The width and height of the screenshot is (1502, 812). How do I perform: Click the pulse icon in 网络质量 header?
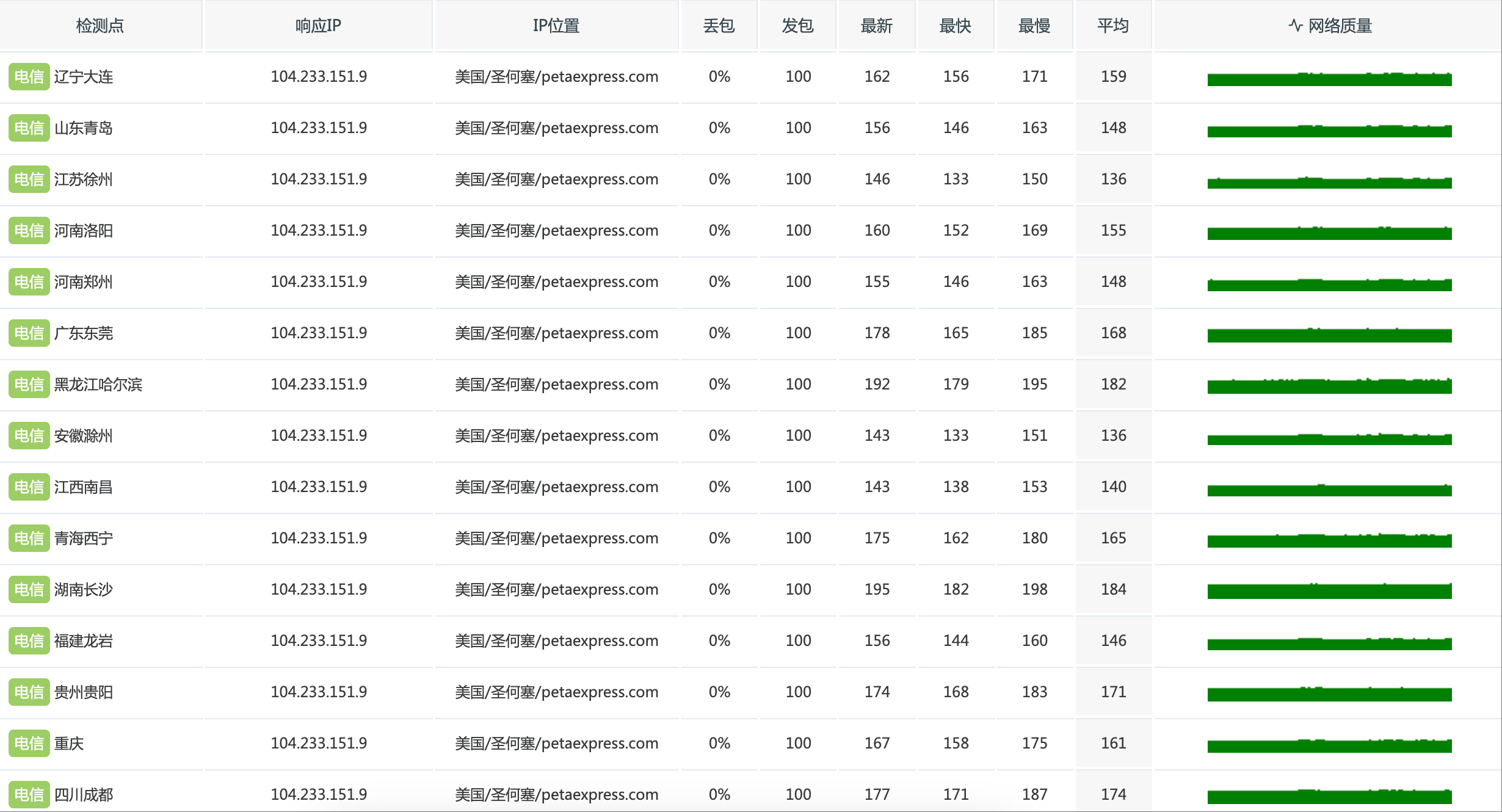1295,26
